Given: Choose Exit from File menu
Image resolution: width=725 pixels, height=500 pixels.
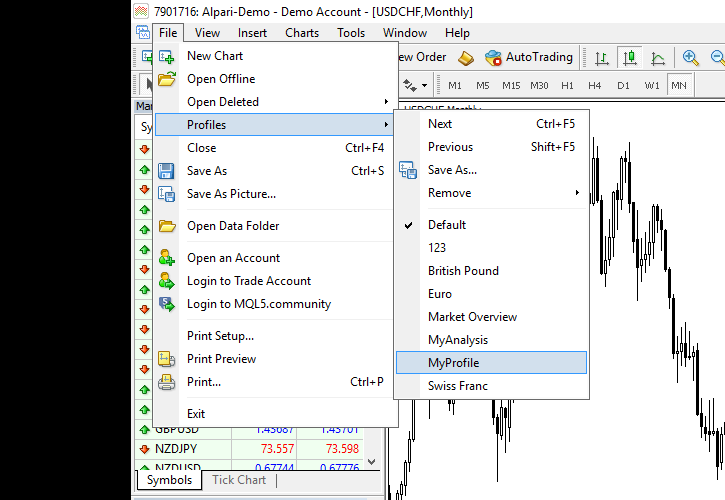Looking at the screenshot, I should pos(276,414).
